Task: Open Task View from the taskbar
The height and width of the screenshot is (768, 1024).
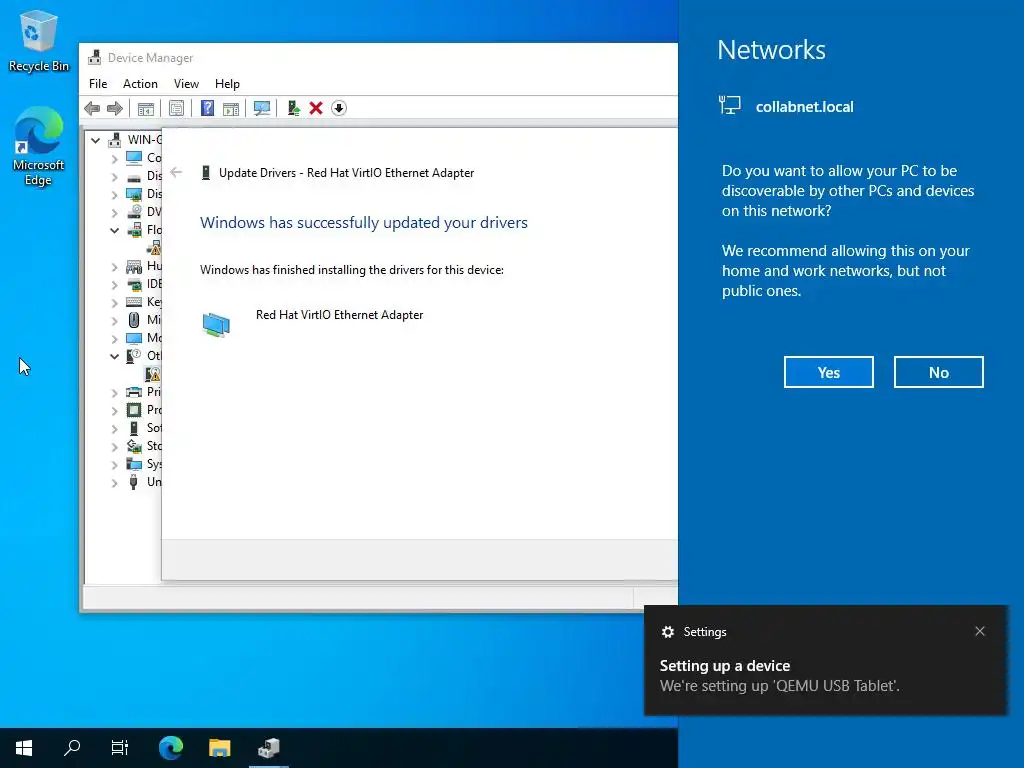Action: (x=120, y=747)
